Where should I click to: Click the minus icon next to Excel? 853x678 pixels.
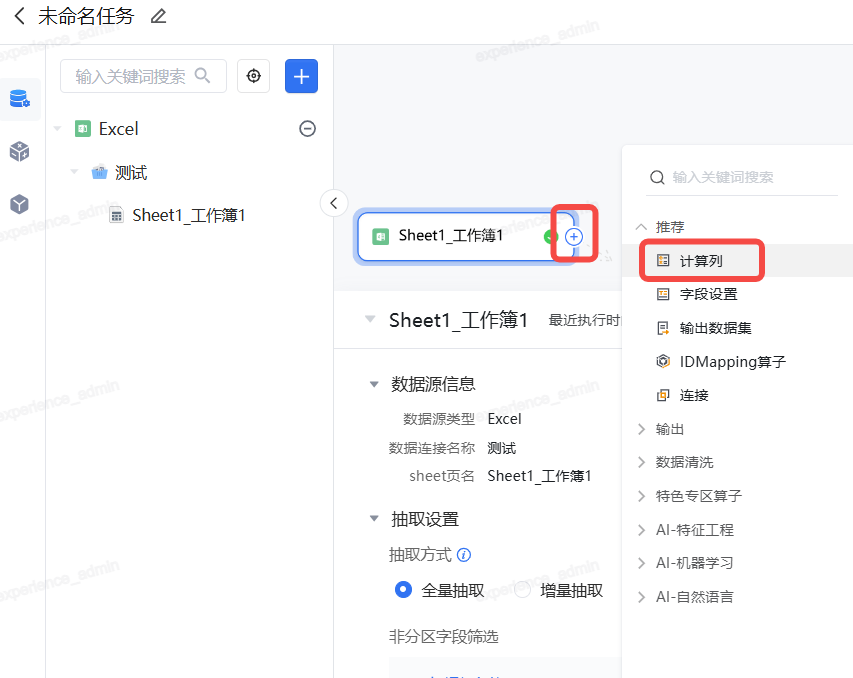point(308,129)
